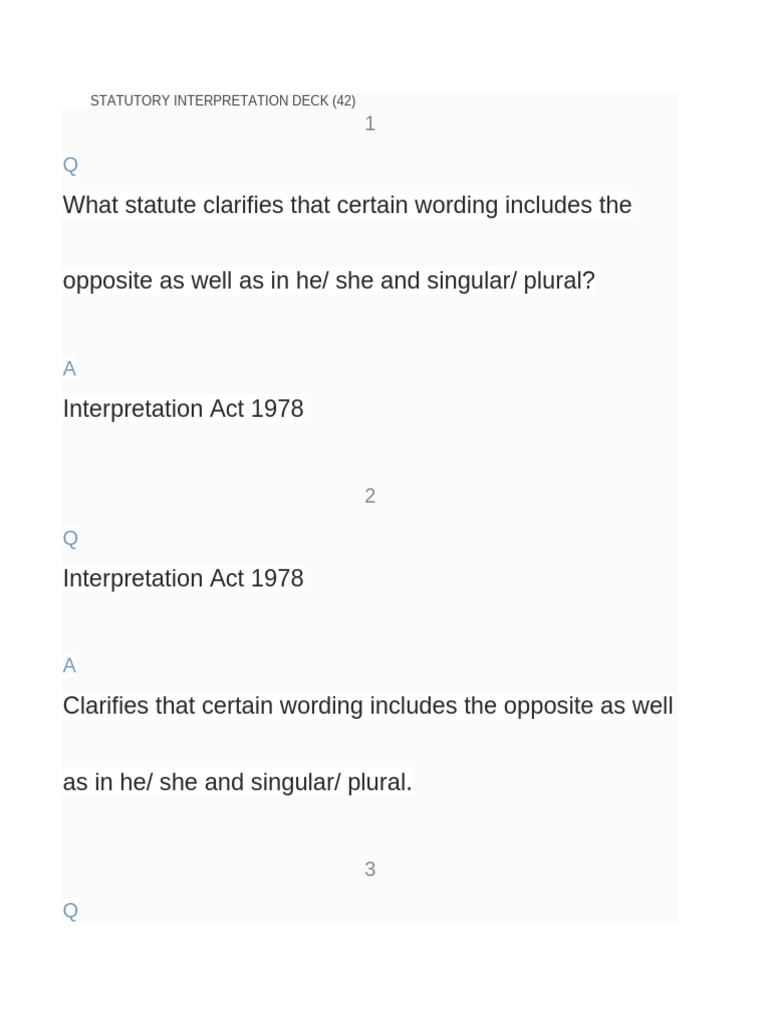Click the line ending with 'singular/ plural?'

click(328, 281)
